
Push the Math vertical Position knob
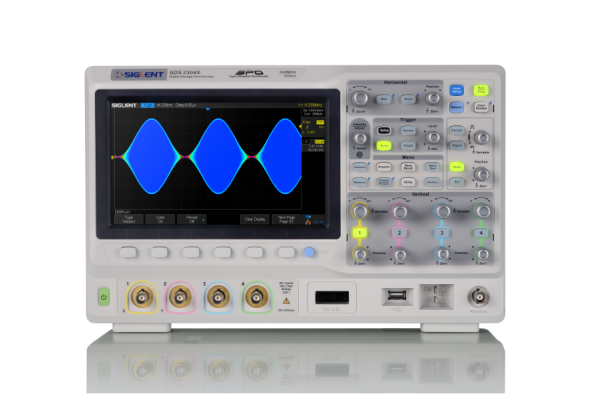482,175
